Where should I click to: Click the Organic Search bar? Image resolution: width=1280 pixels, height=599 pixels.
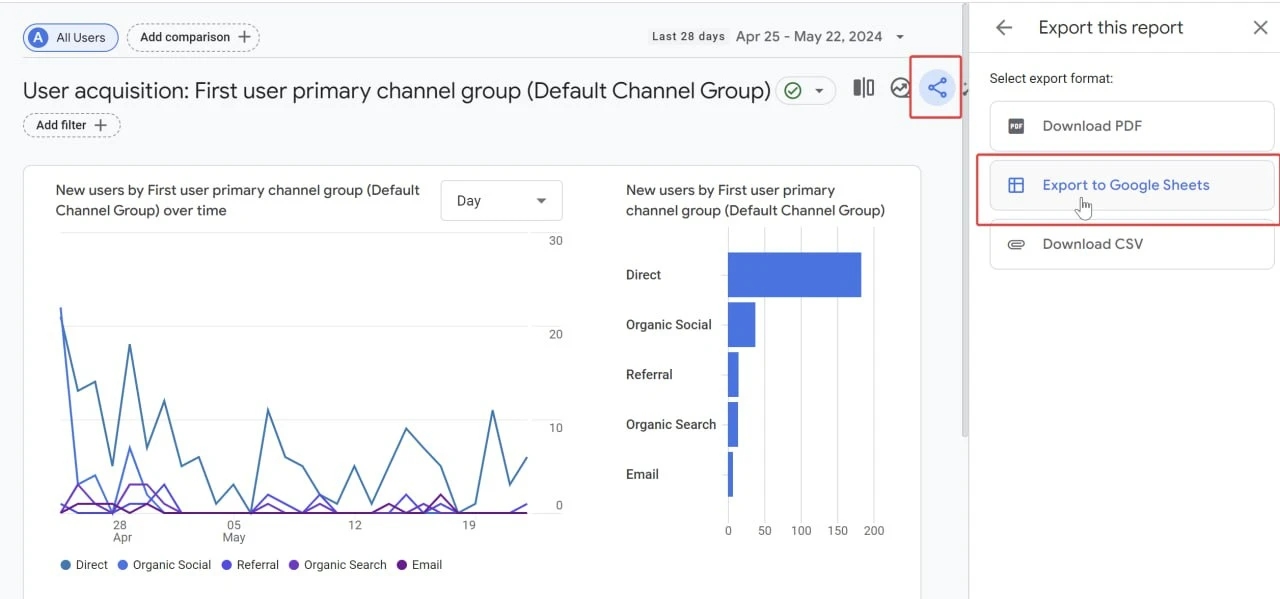733,425
